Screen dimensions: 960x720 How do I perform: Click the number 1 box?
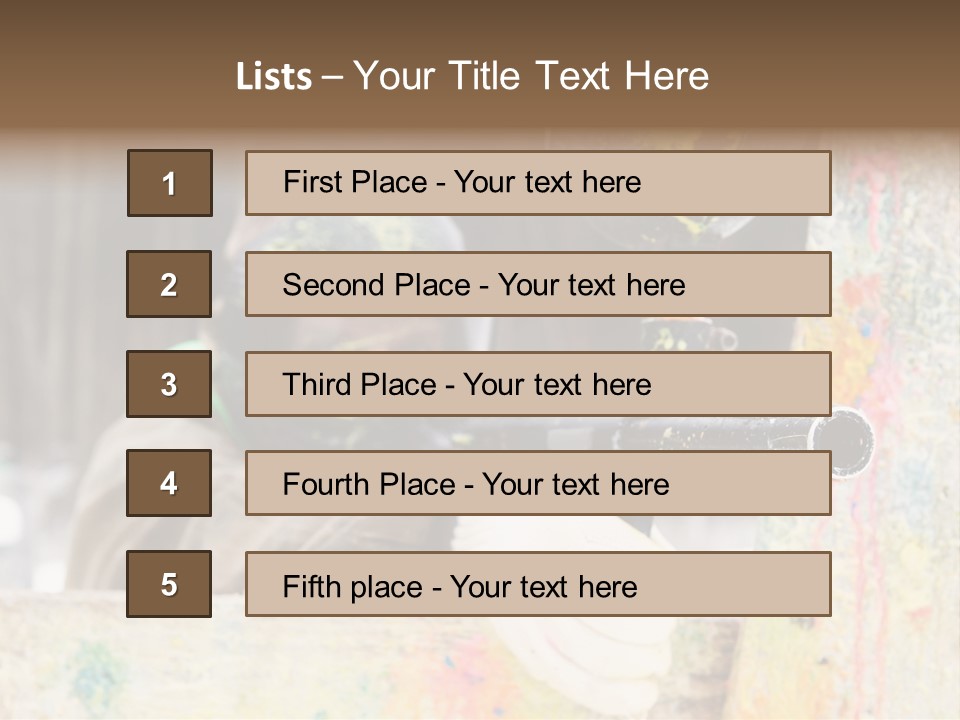click(170, 183)
